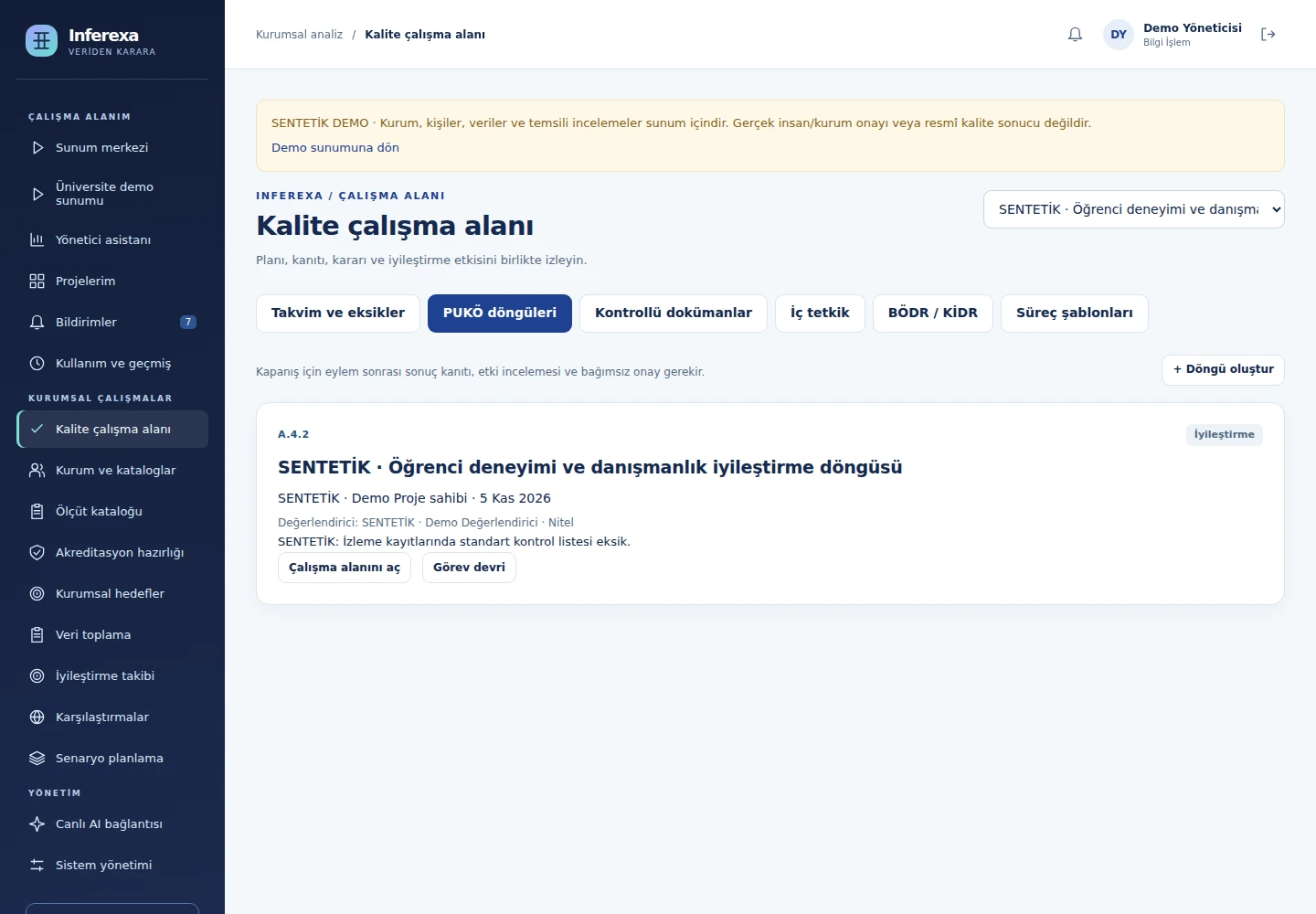This screenshot has height=914, width=1316.
Task: Open Kalite çalışma alanı sidebar item
Action: point(112,430)
